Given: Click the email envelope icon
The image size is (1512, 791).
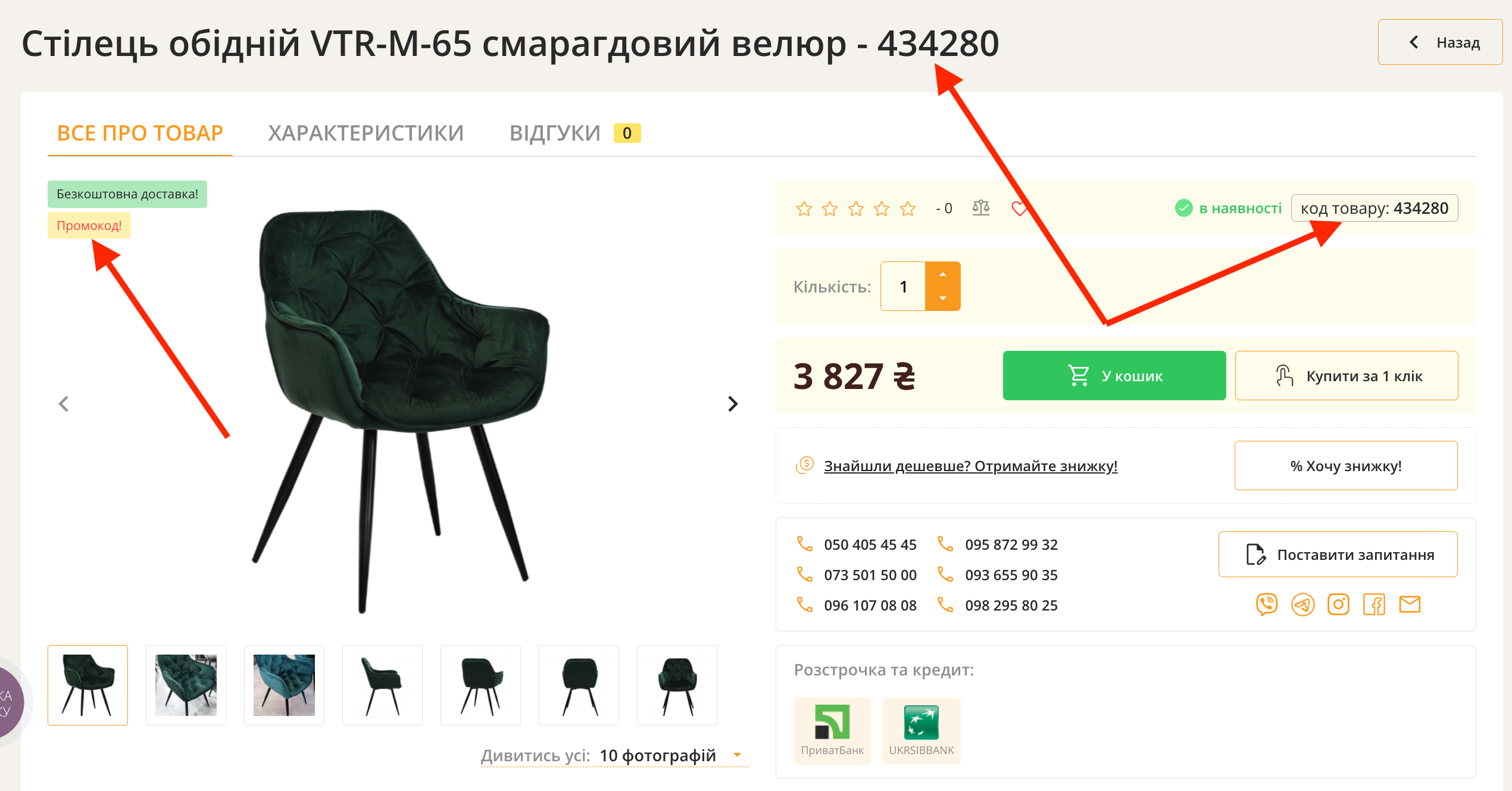Looking at the screenshot, I should point(1410,605).
